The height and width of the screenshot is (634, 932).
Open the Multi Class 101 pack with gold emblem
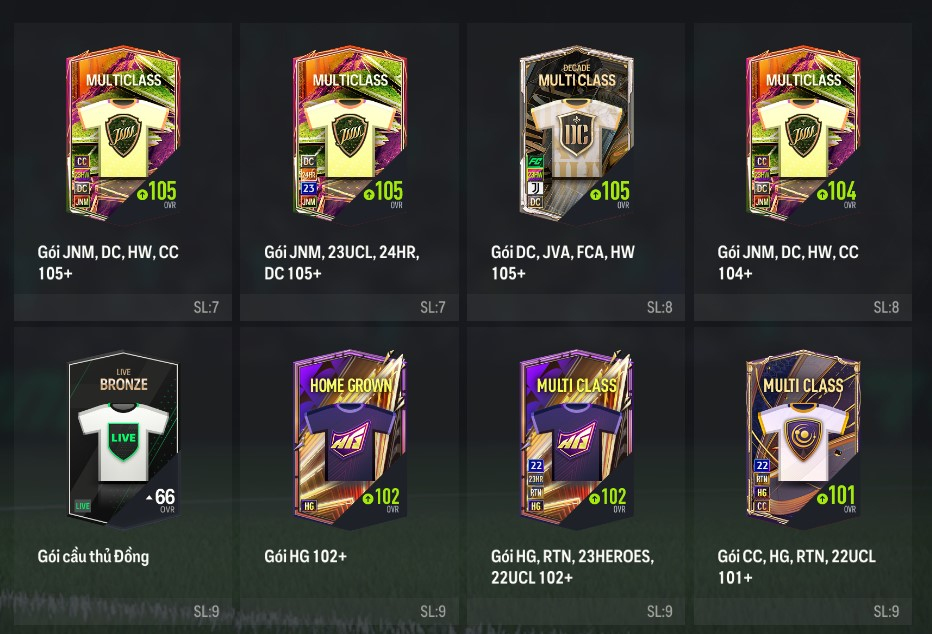[x=802, y=439]
